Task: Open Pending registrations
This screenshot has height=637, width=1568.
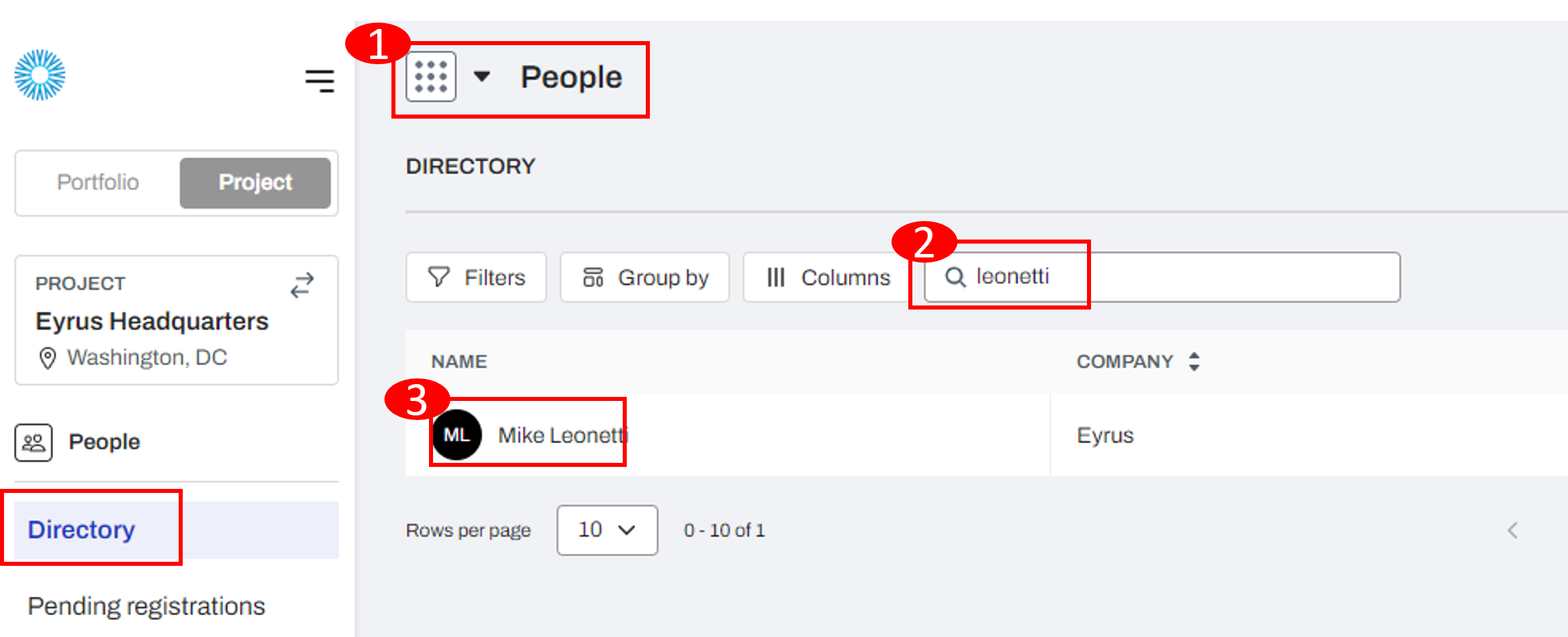Action: click(146, 605)
